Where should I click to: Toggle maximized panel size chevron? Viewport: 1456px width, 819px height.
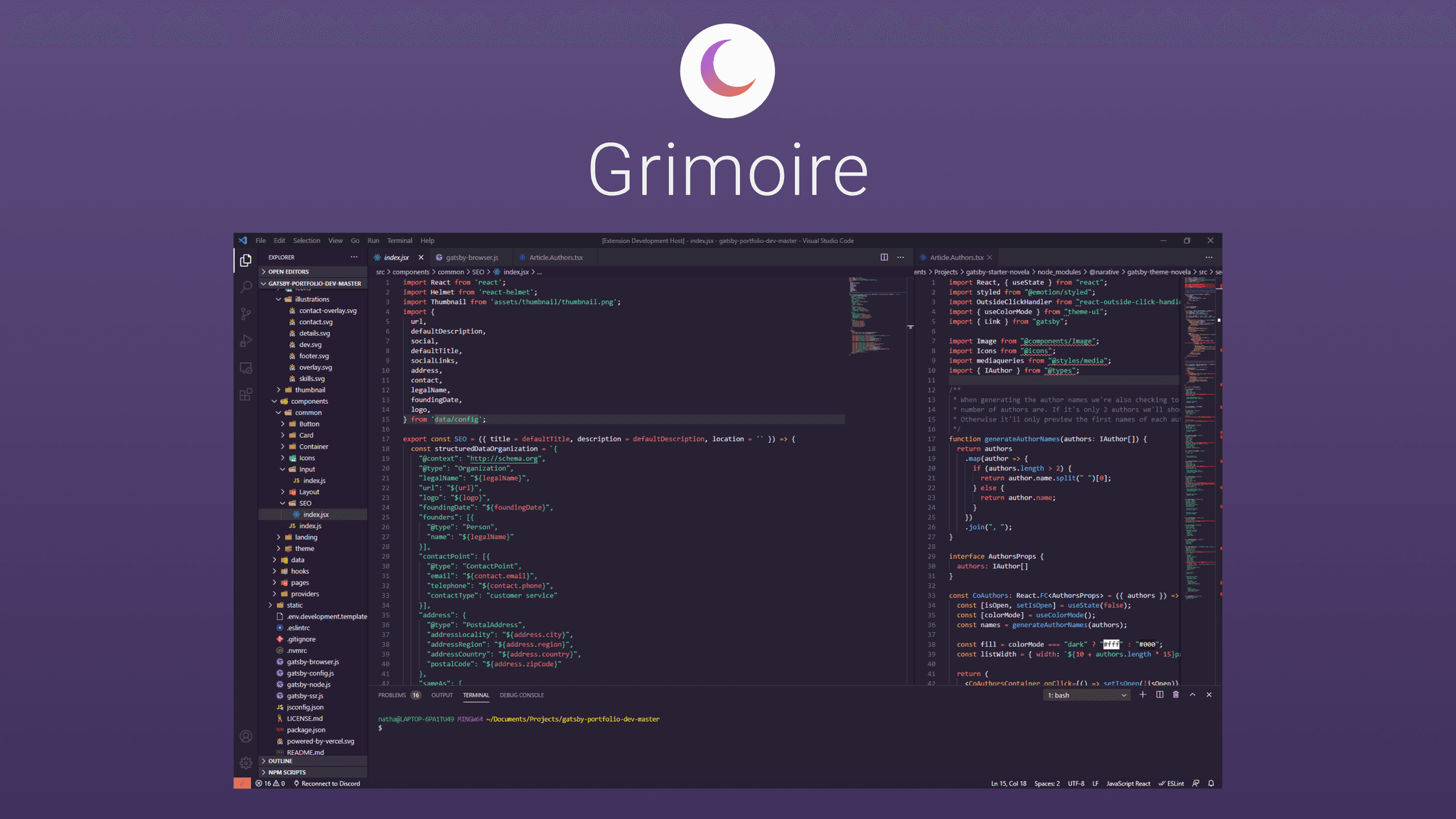(x=1192, y=695)
